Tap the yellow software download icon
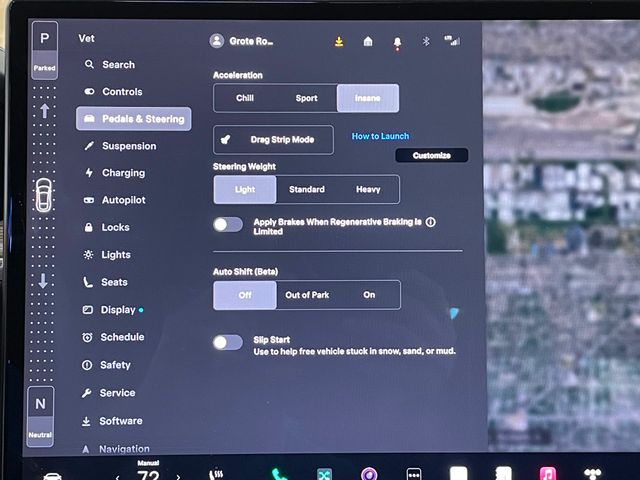Image resolution: width=640 pixels, height=480 pixels. (339, 41)
